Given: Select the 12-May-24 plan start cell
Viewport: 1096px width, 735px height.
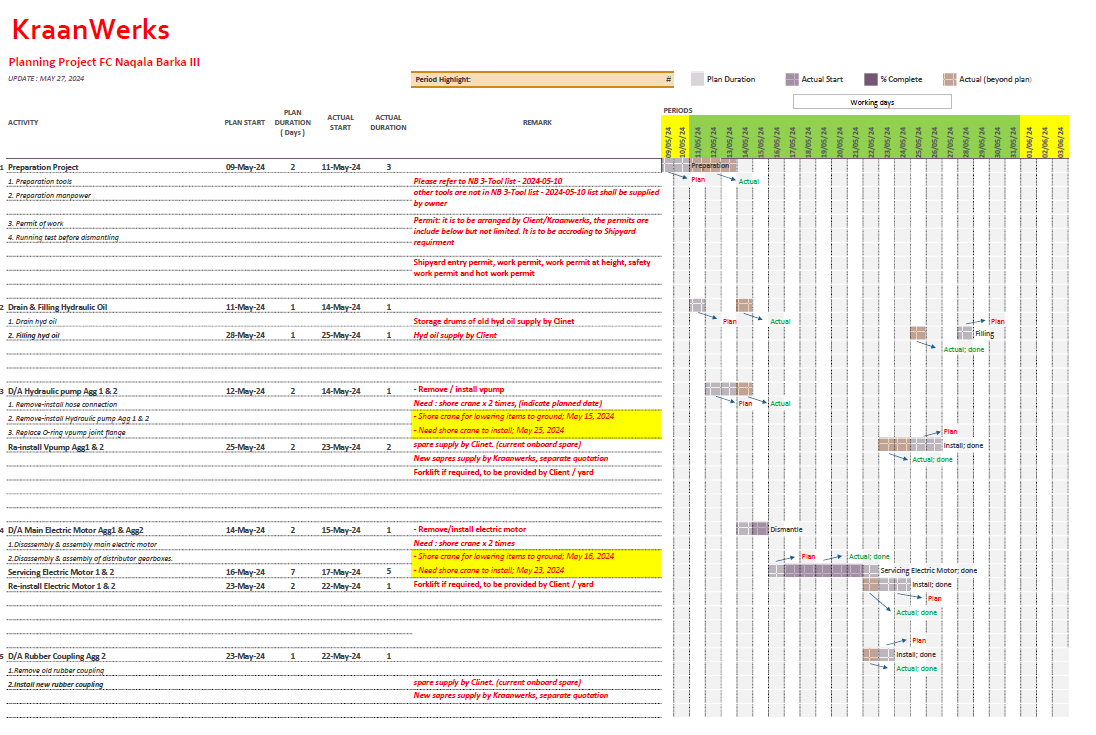Looking at the screenshot, I should click(x=245, y=391).
